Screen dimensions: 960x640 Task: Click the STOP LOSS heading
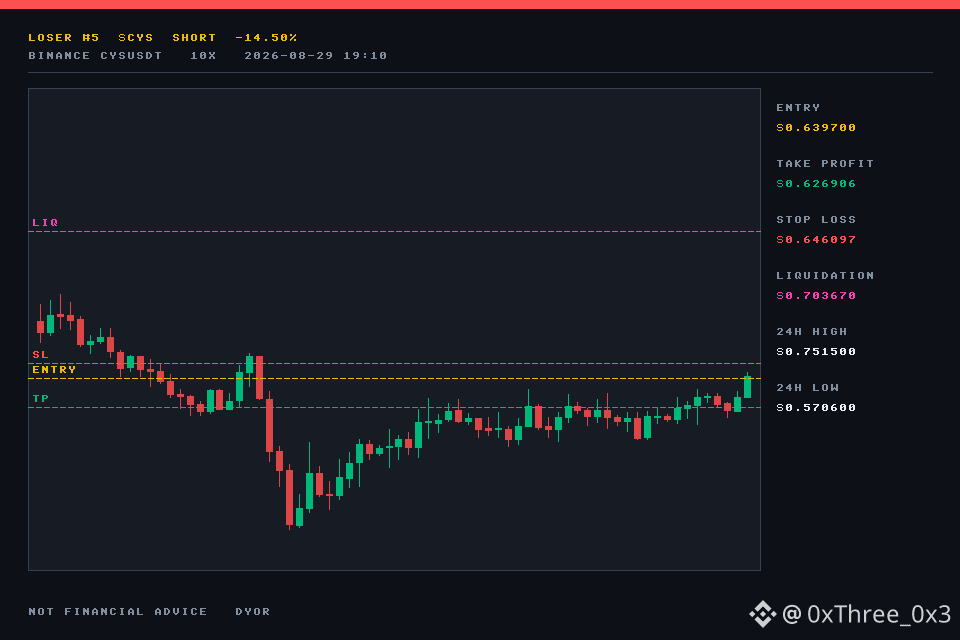[816, 220]
